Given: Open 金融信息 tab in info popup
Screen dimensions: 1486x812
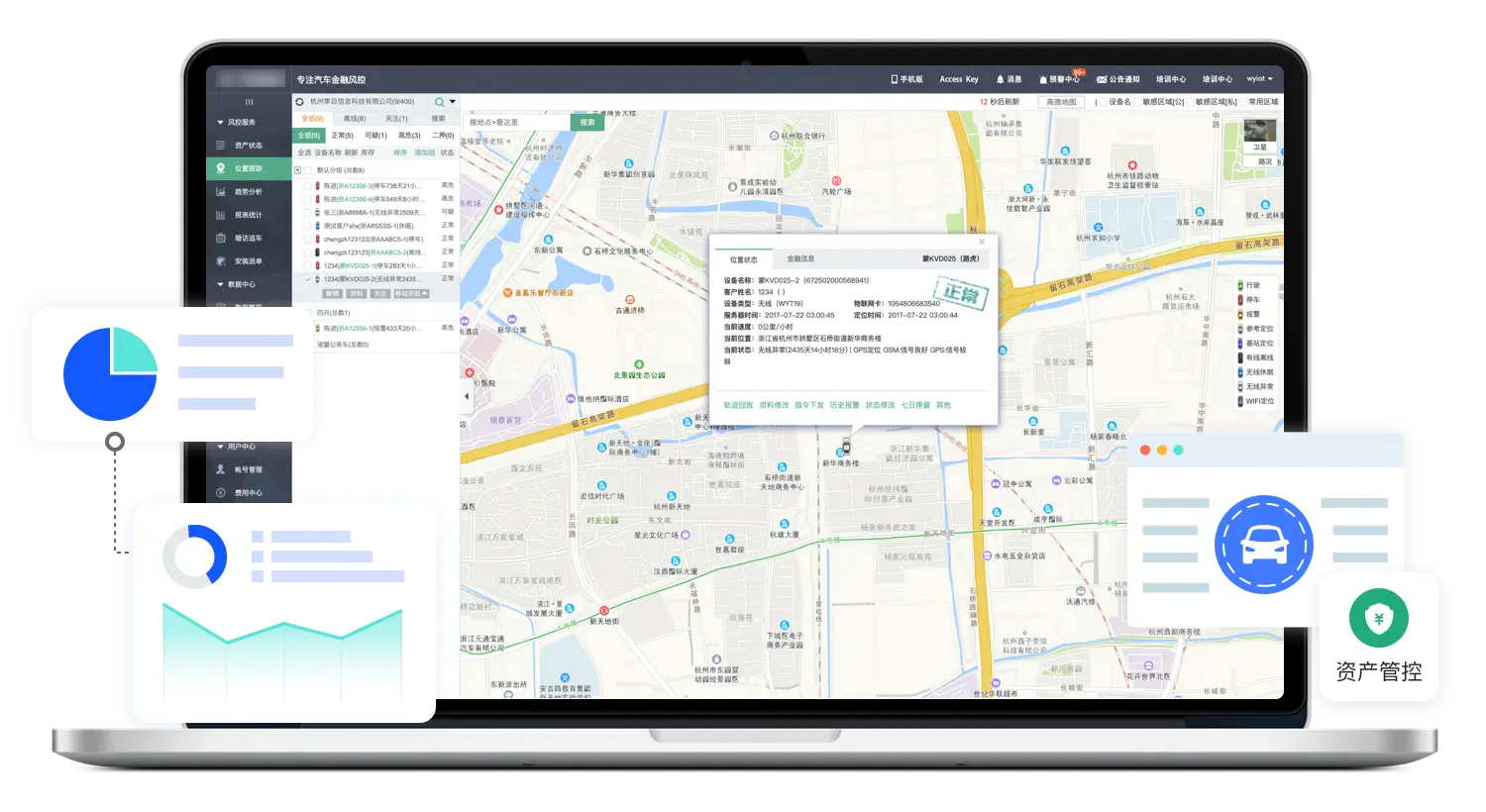Looking at the screenshot, I should point(800,259).
